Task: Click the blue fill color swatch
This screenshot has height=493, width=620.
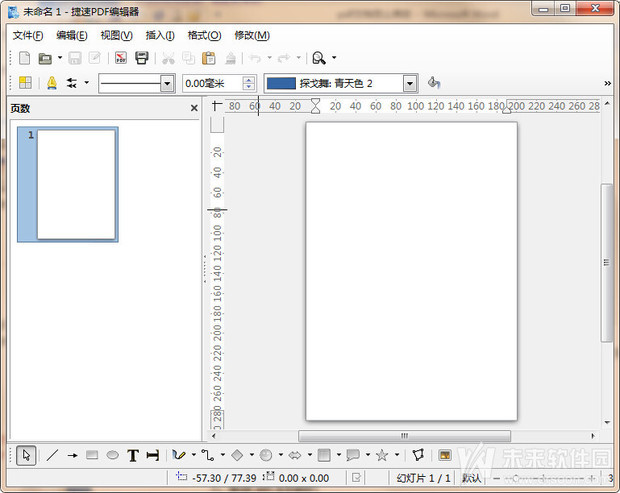Action: pyautogui.click(x=281, y=83)
